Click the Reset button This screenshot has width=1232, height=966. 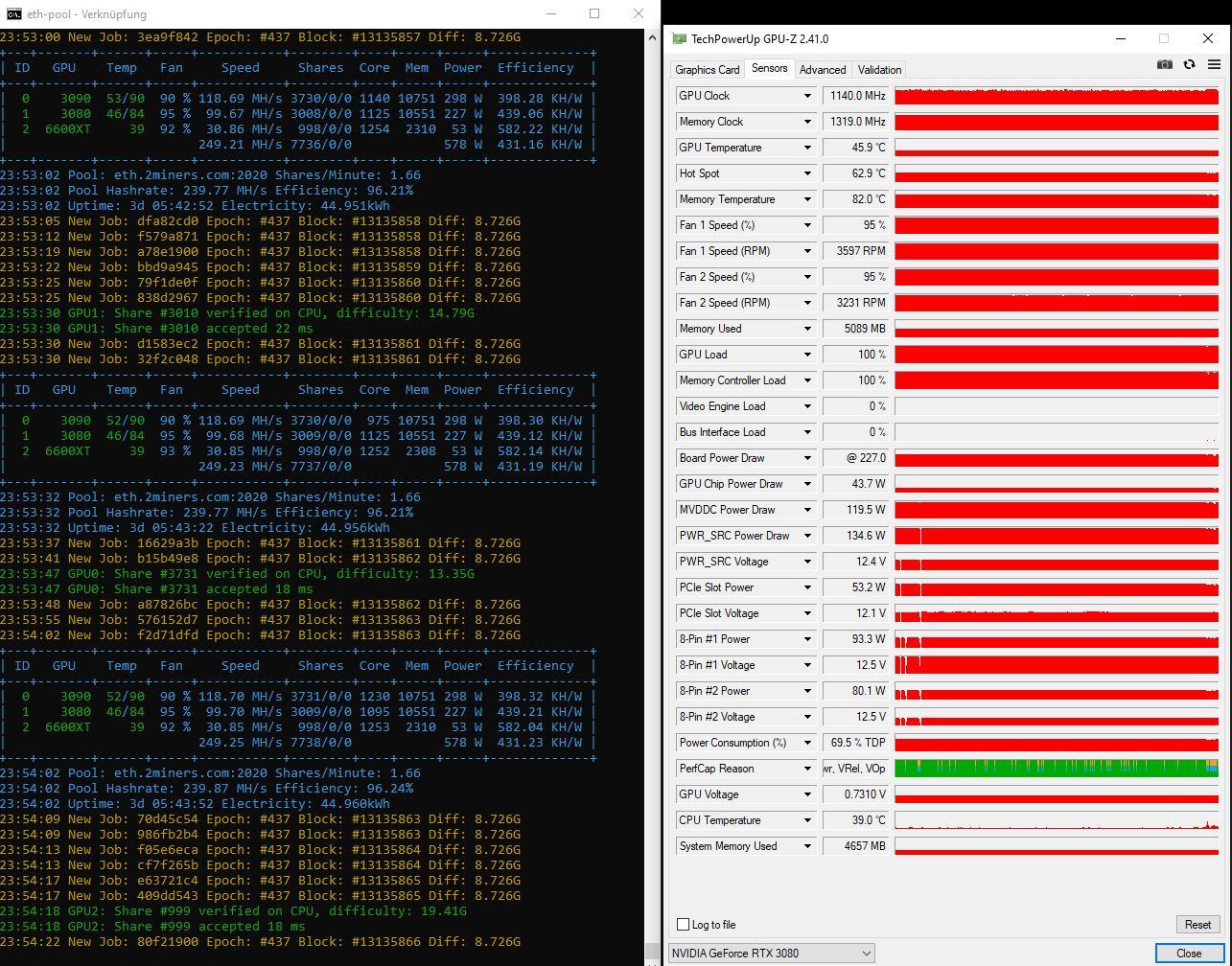(x=1197, y=925)
